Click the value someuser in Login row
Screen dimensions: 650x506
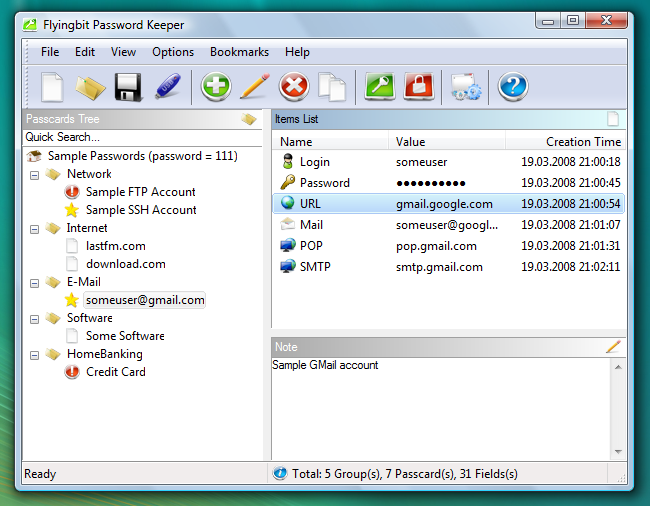tap(422, 162)
